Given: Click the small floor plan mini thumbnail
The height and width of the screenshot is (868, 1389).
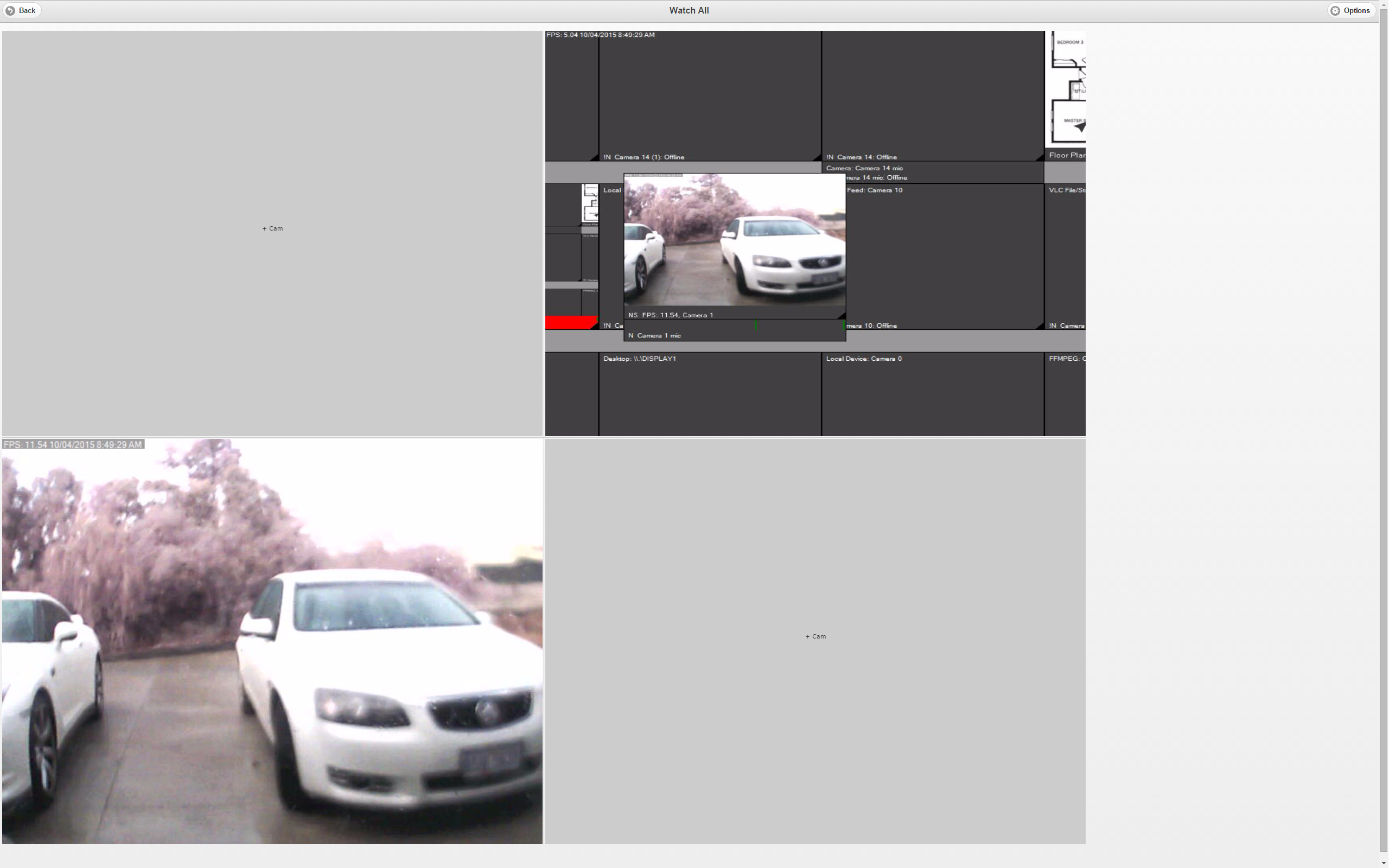Looking at the screenshot, I should (590, 204).
